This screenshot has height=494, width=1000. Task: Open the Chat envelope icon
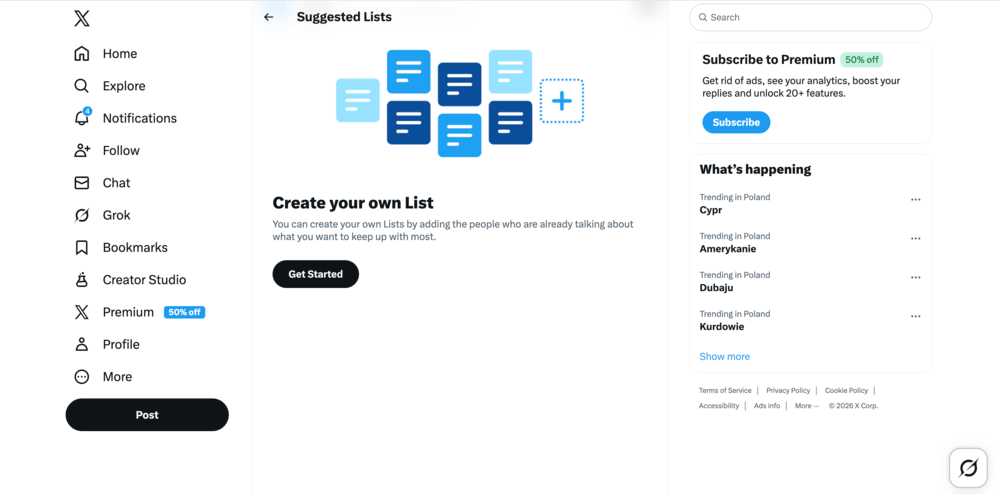coord(82,183)
